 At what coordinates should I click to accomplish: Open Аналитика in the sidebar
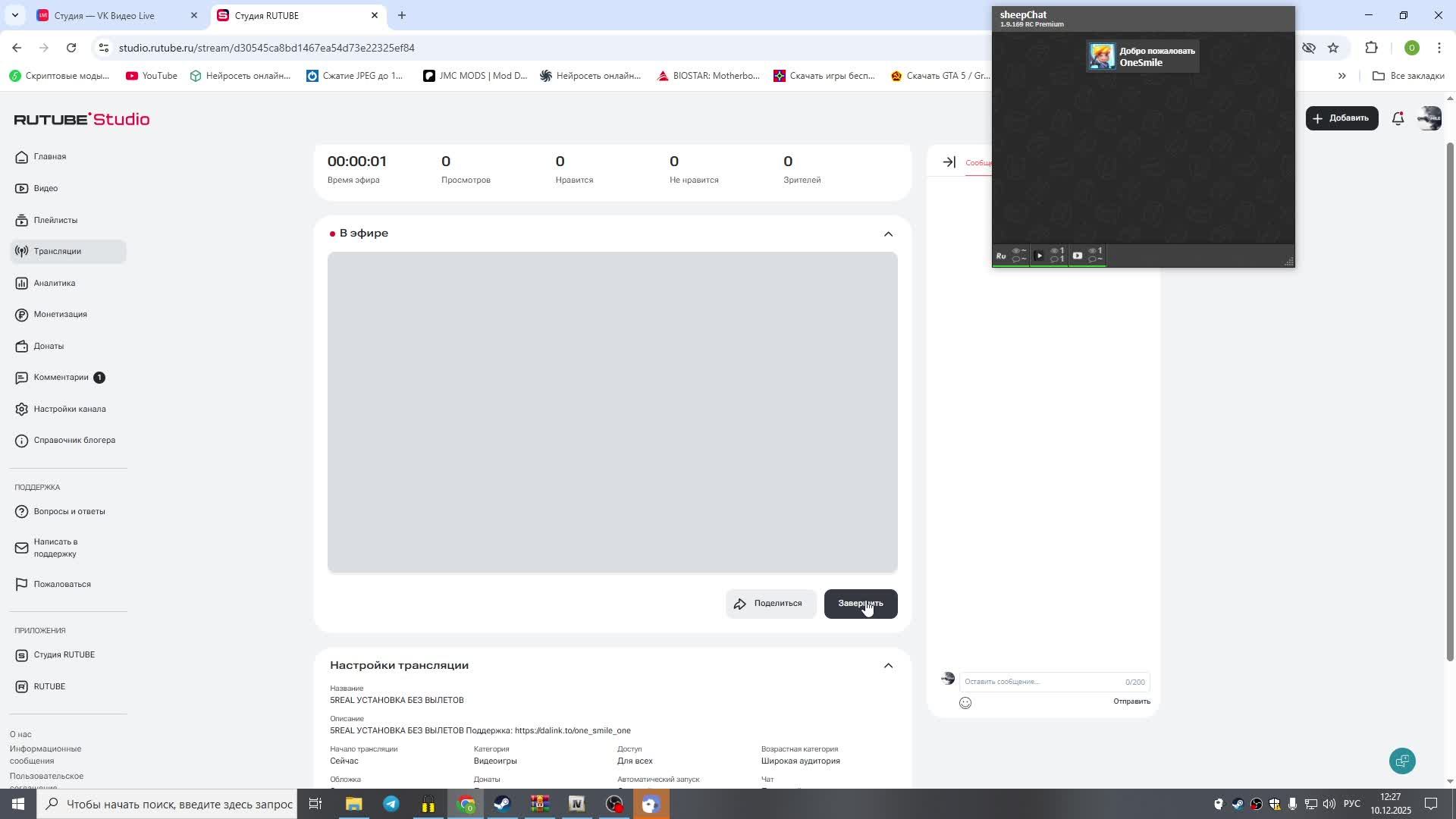click(x=54, y=283)
